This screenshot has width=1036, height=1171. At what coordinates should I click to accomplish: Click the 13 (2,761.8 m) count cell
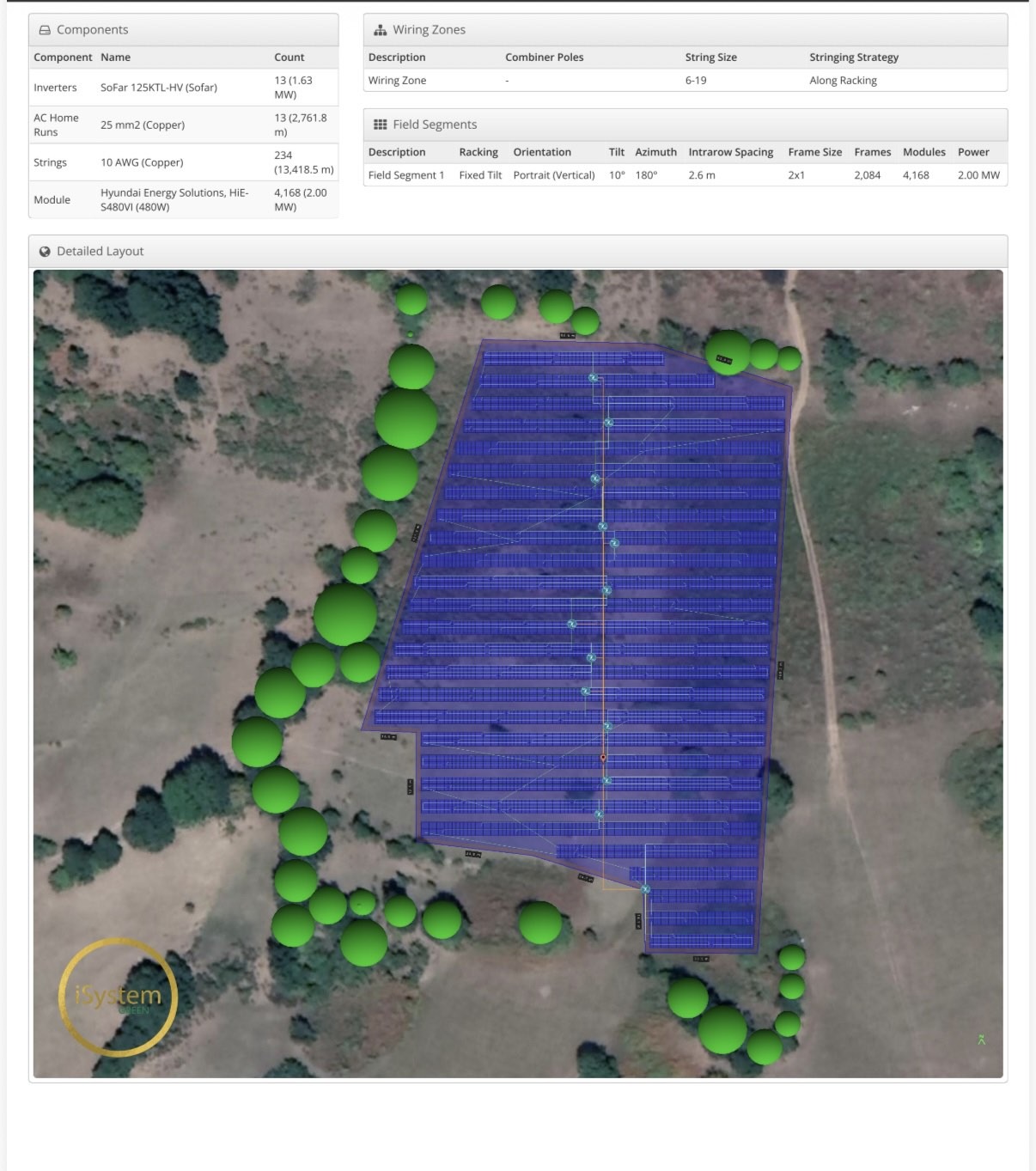[x=301, y=125]
